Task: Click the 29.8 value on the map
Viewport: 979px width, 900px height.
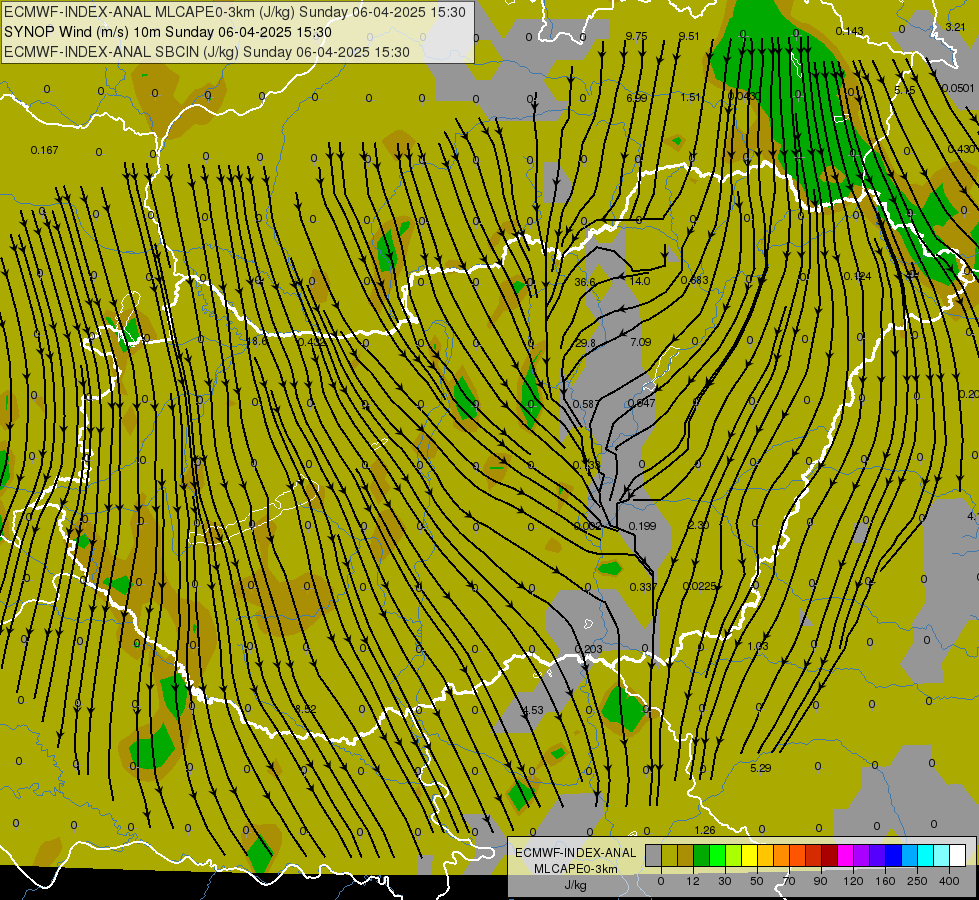Action: [x=585, y=344]
